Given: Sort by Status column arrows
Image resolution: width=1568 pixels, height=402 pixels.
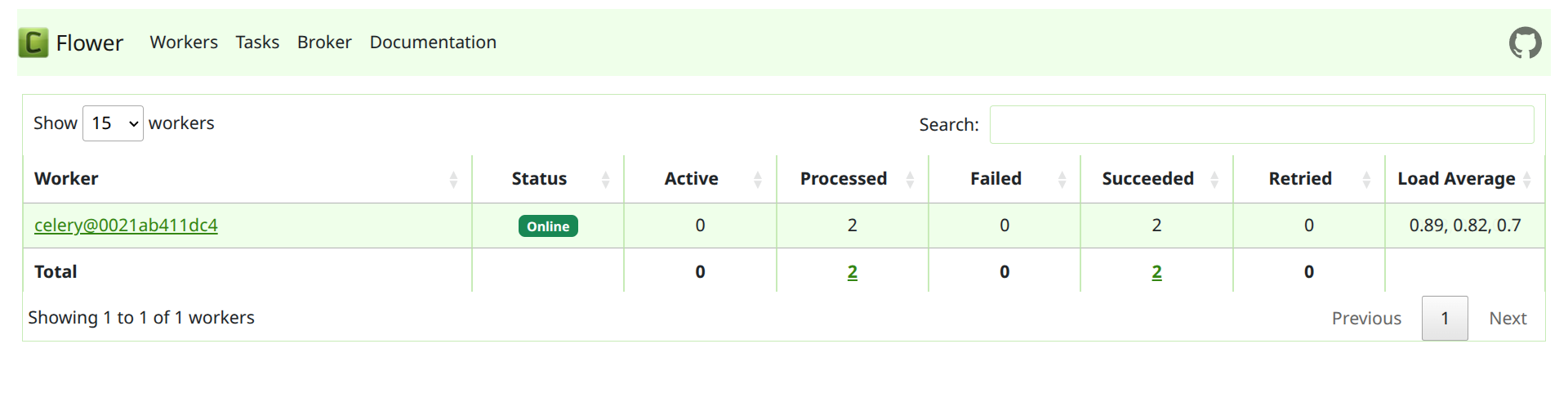Looking at the screenshot, I should tap(605, 180).
